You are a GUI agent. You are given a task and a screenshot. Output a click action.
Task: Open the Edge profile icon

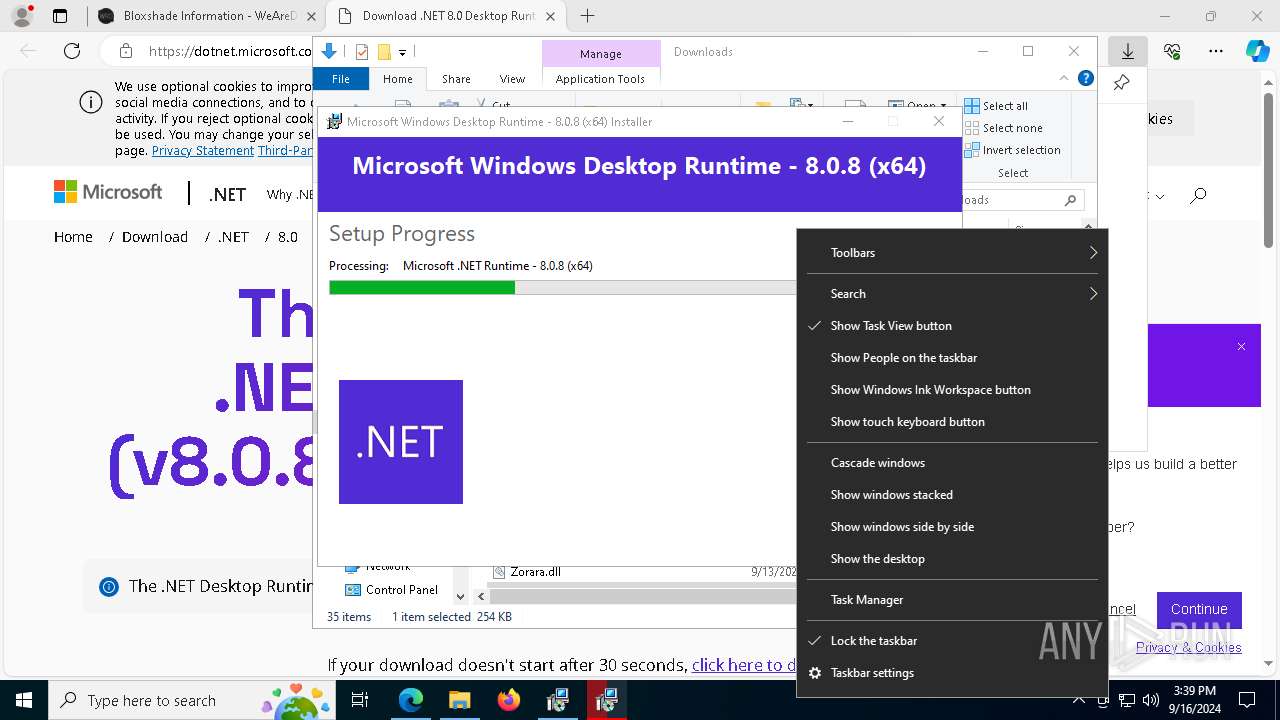click(x=22, y=16)
